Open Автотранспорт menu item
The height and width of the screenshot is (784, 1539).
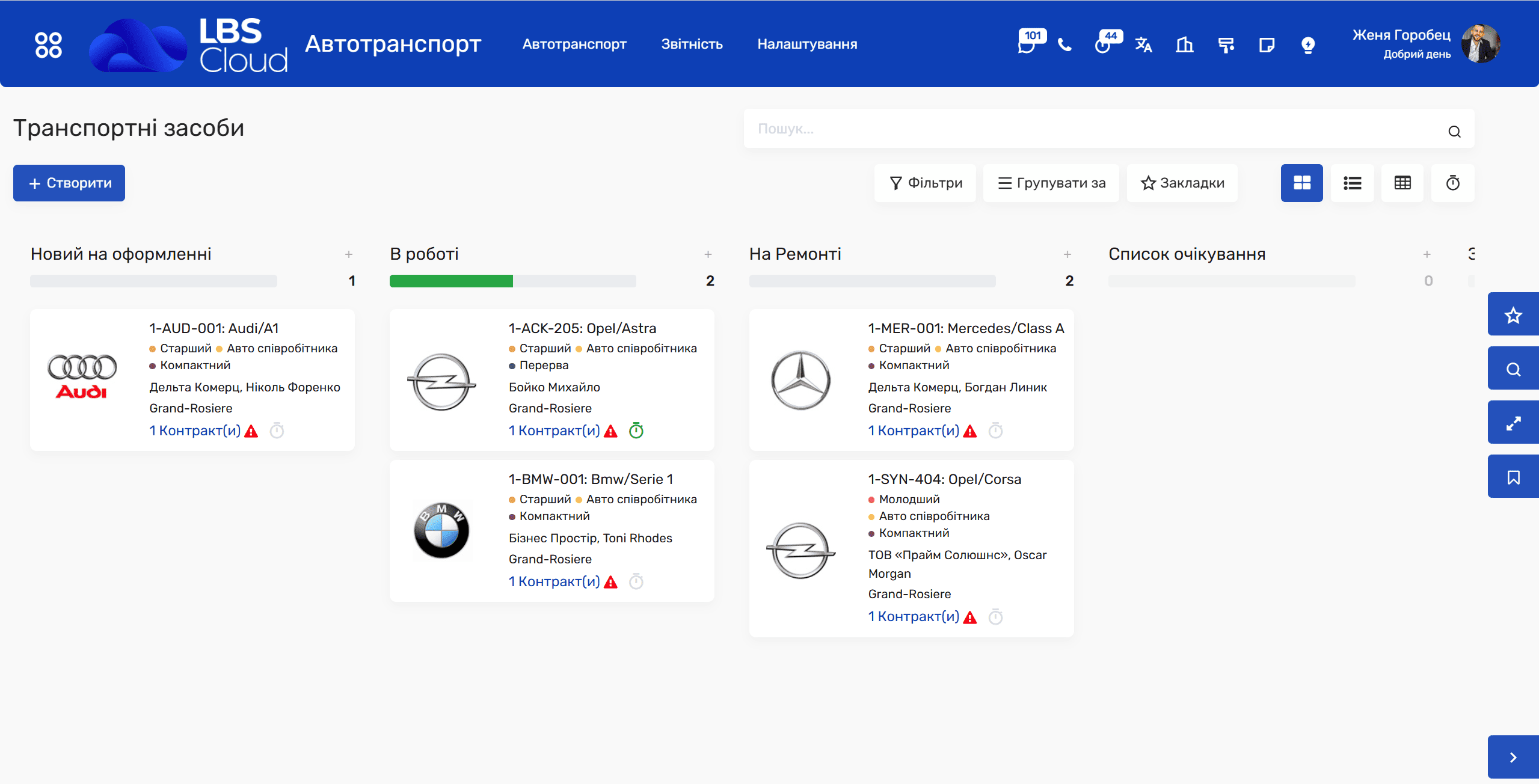(574, 44)
